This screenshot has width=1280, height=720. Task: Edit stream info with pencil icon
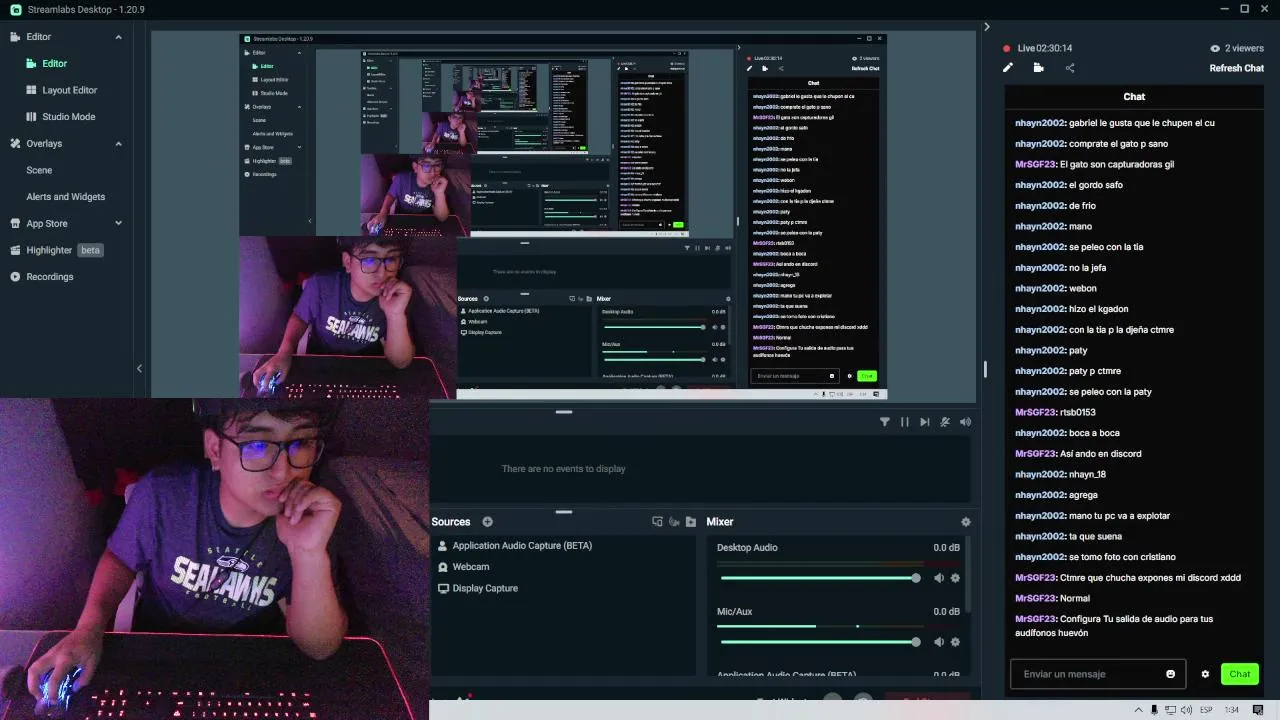(1008, 68)
